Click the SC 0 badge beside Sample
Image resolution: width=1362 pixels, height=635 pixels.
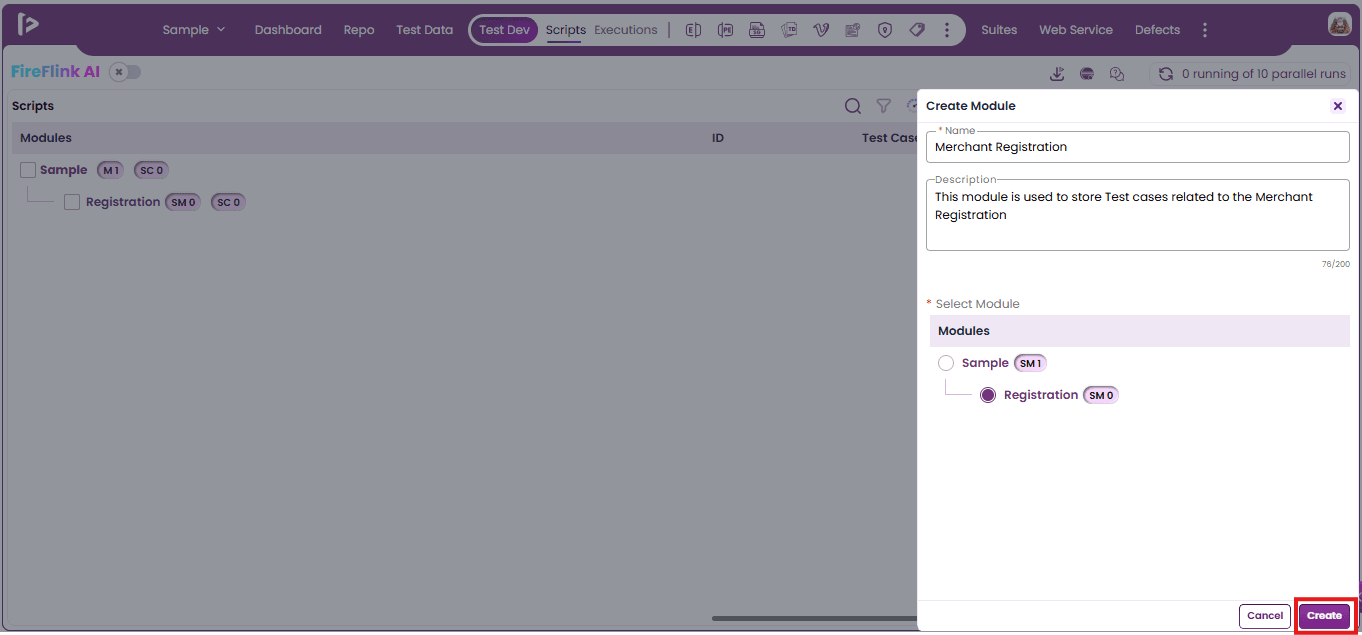point(151,170)
